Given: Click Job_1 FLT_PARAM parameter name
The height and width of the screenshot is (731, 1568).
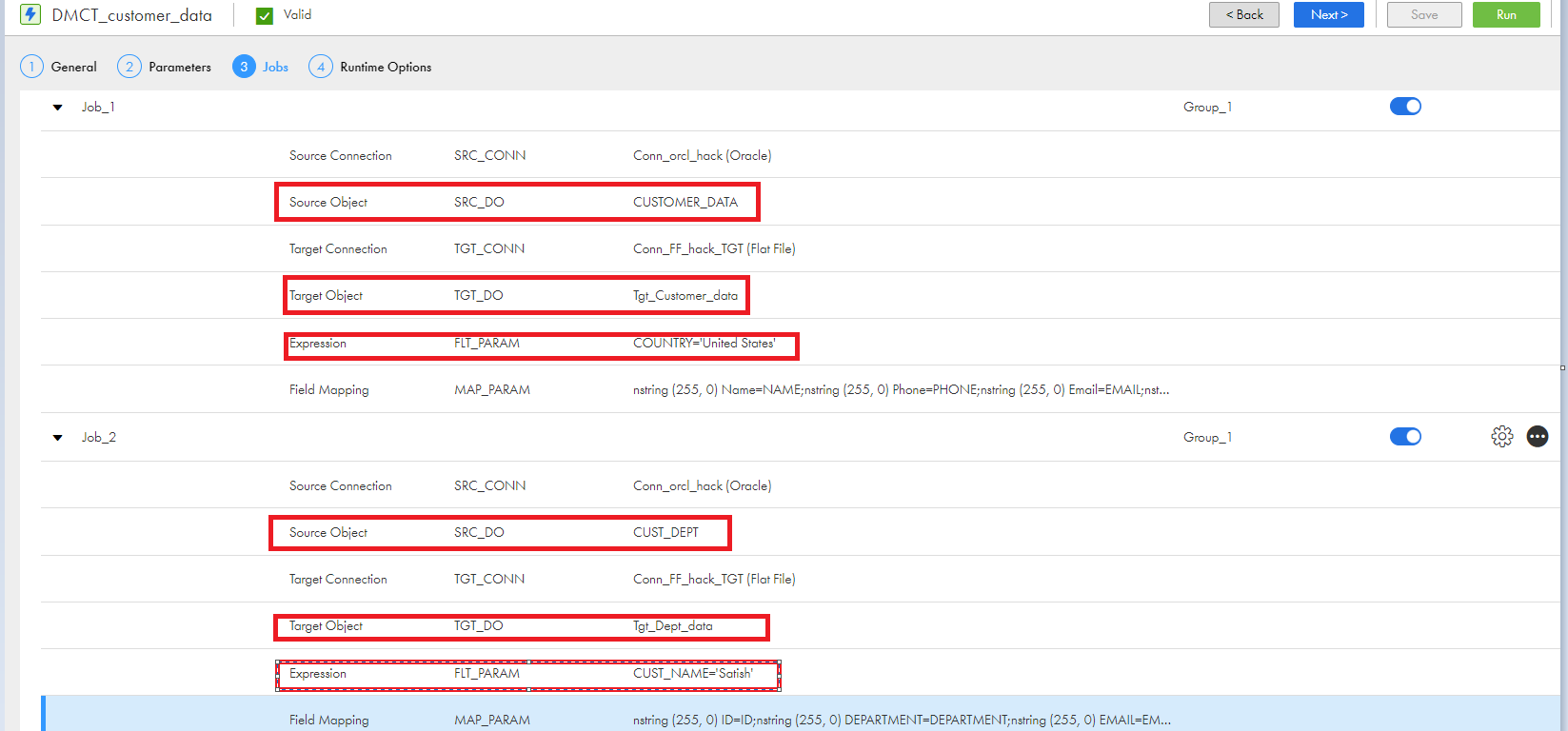Looking at the screenshot, I should point(486,343).
